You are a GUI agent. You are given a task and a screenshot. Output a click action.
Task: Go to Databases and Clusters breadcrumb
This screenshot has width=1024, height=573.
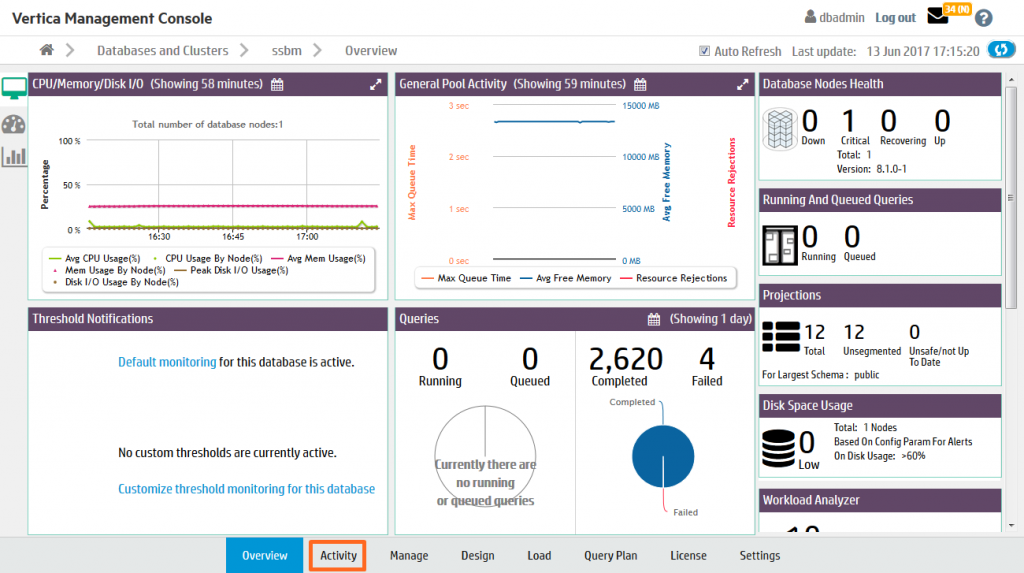coord(163,50)
